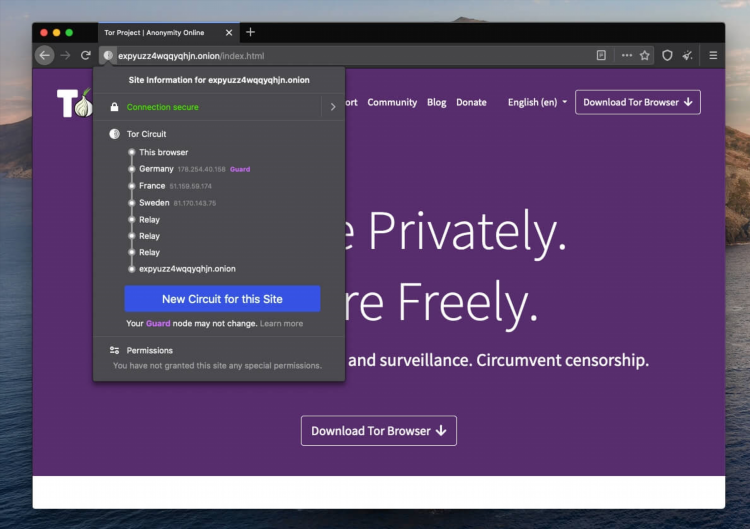Viewport: 750px width, 529px height.
Task: Click the Germany guard node row
Action: coord(189,169)
